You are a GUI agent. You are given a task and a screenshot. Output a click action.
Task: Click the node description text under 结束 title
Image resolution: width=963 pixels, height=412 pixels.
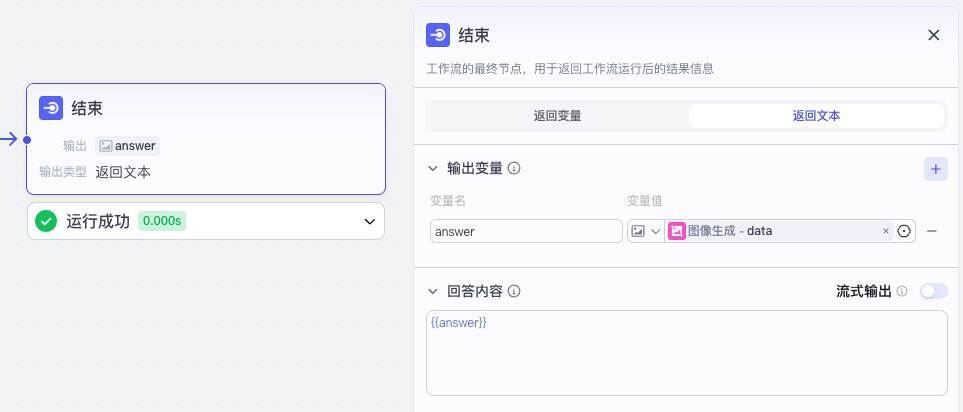point(570,69)
